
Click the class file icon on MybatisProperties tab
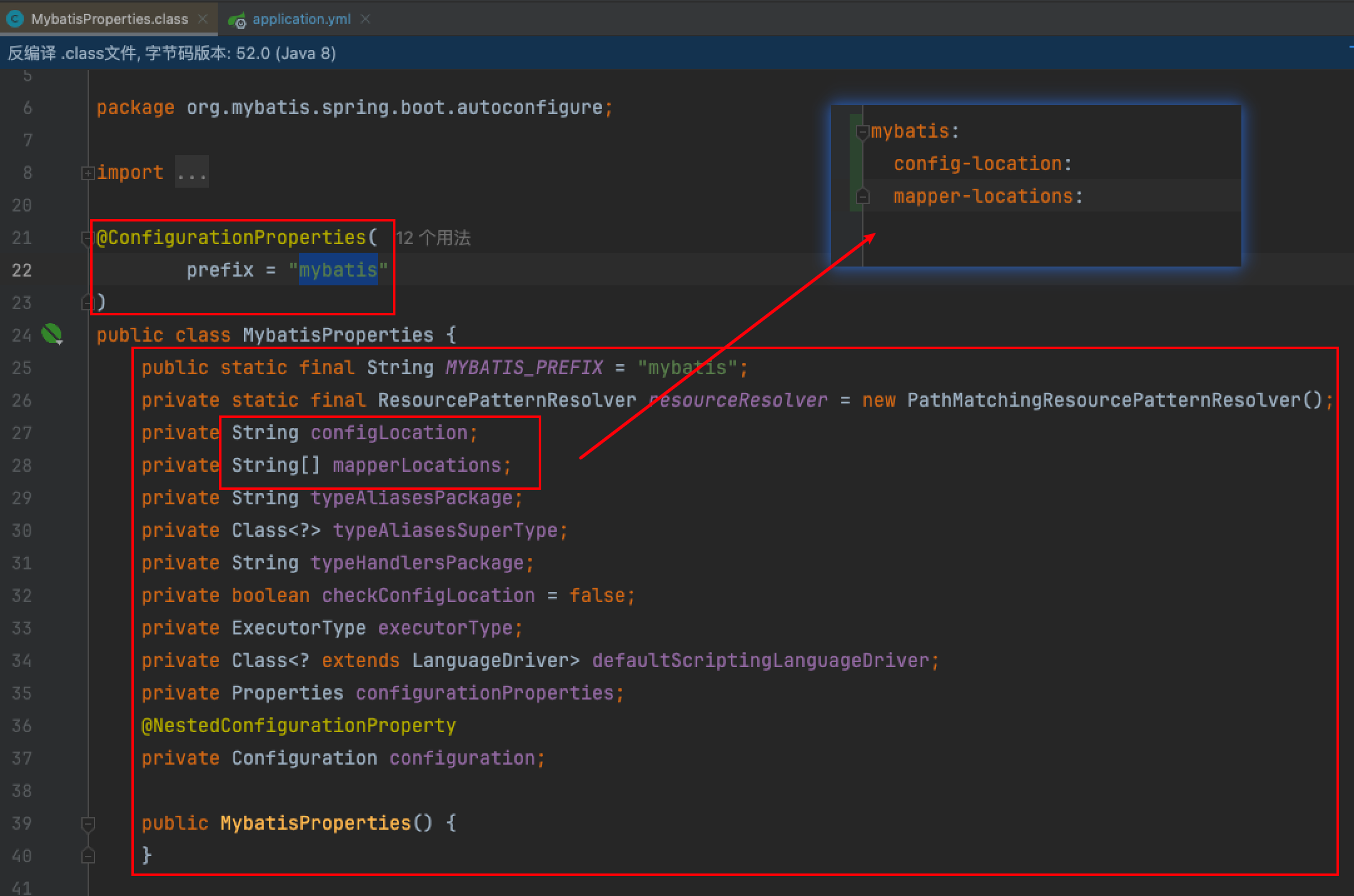(x=16, y=19)
